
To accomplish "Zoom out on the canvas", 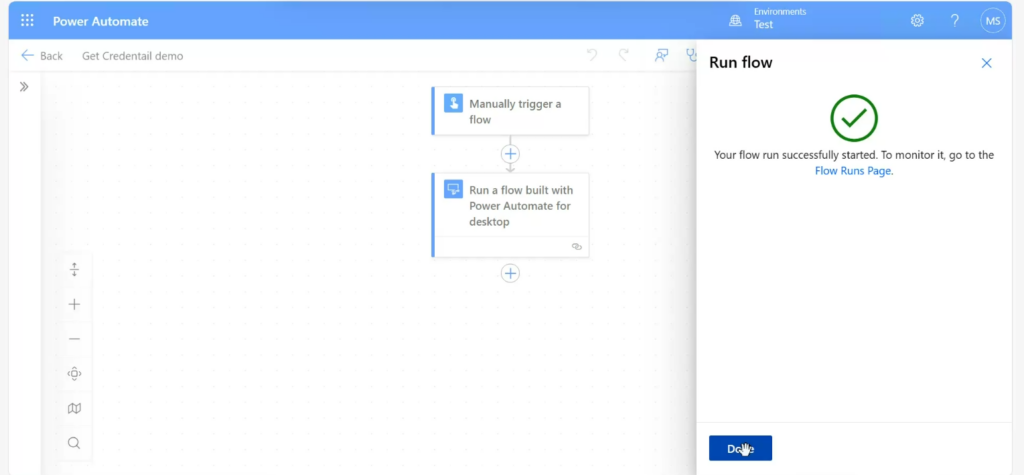I will [74, 339].
